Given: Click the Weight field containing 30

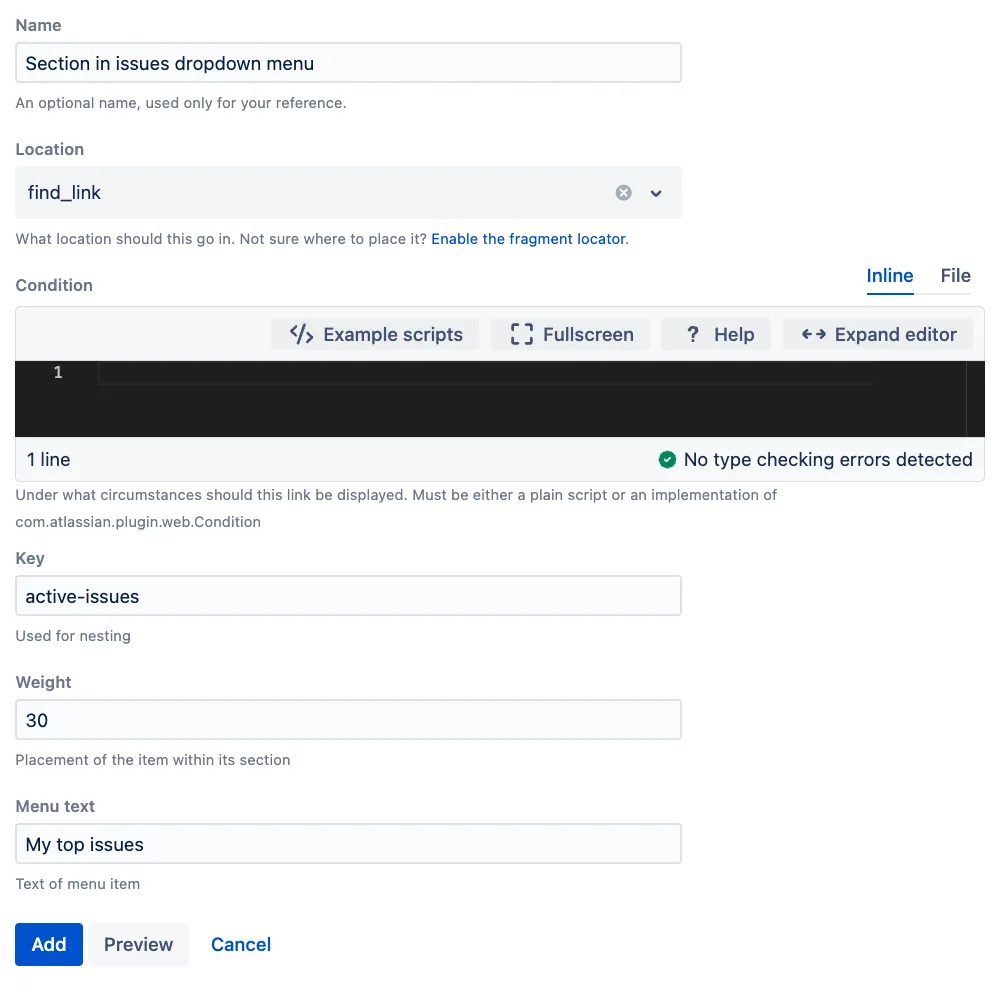Looking at the screenshot, I should tap(348, 720).
